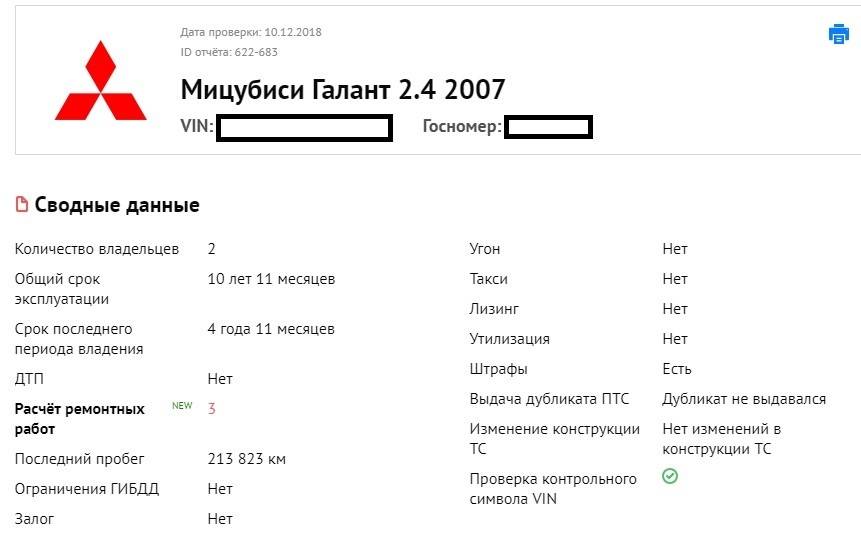Open the Расчёт ремонтных работ entry

[x=79, y=419]
